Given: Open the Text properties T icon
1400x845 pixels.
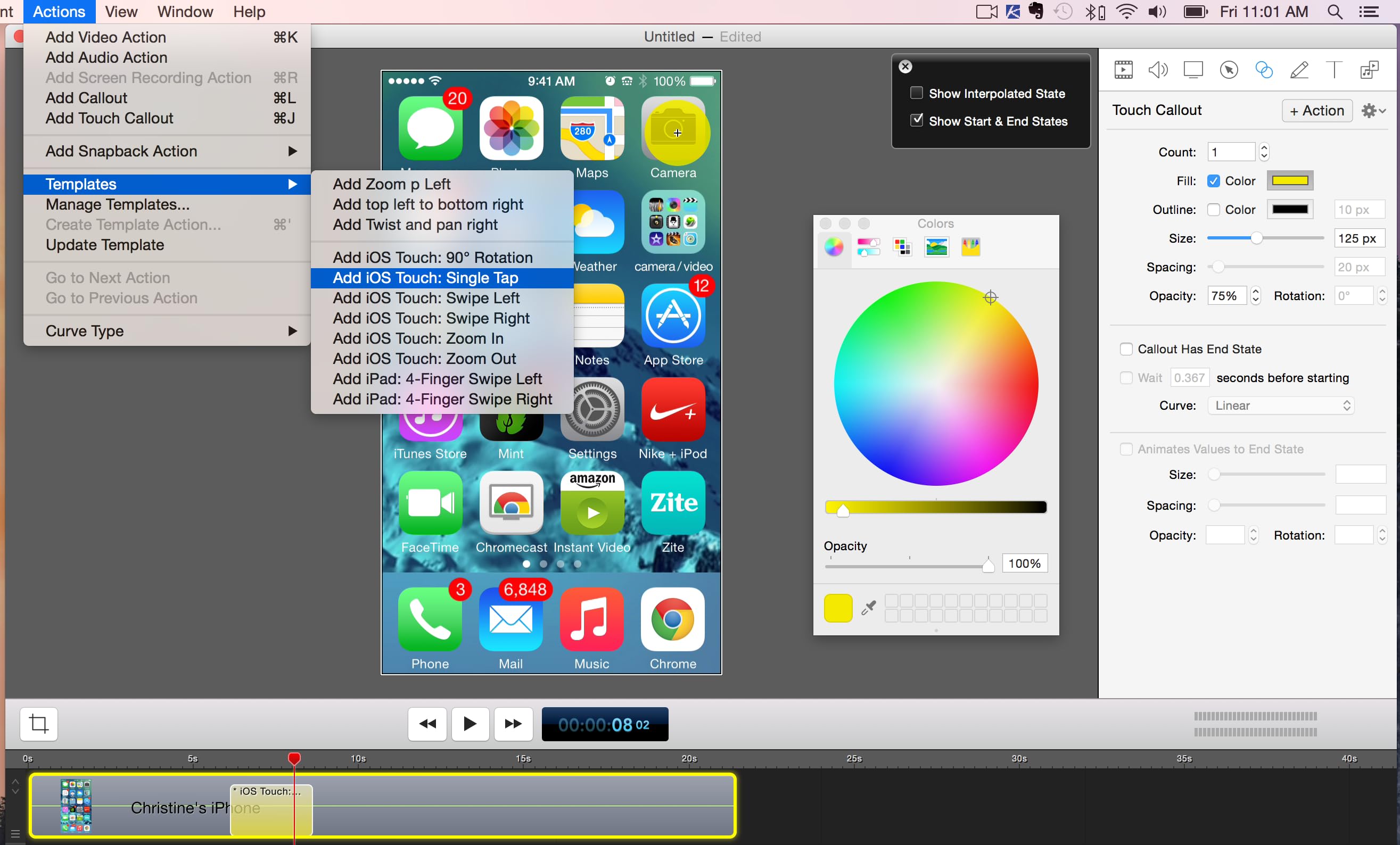Looking at the screenshot, I should tap(1333, 70).
